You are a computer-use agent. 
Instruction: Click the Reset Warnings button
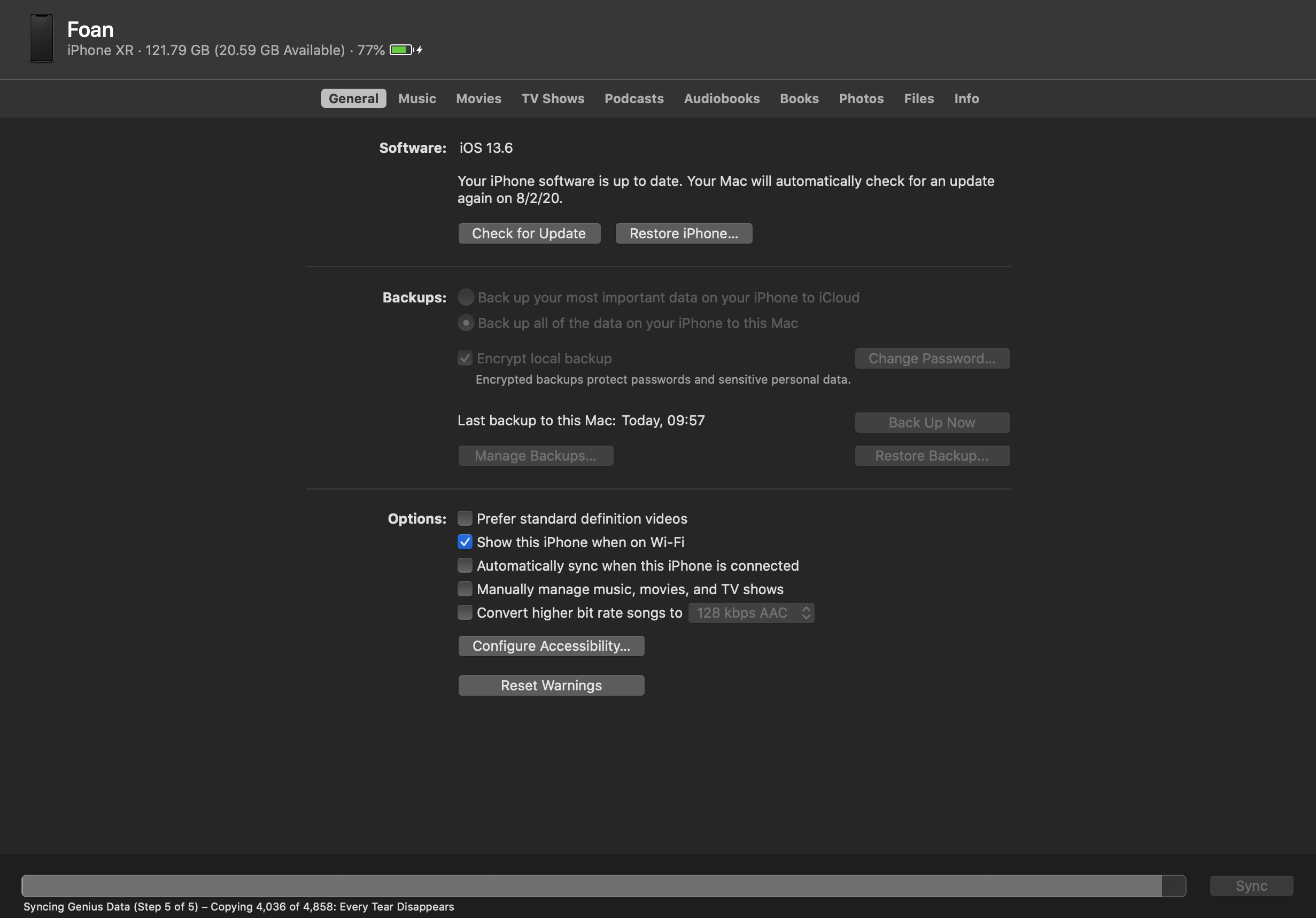(x=551, y=686)
